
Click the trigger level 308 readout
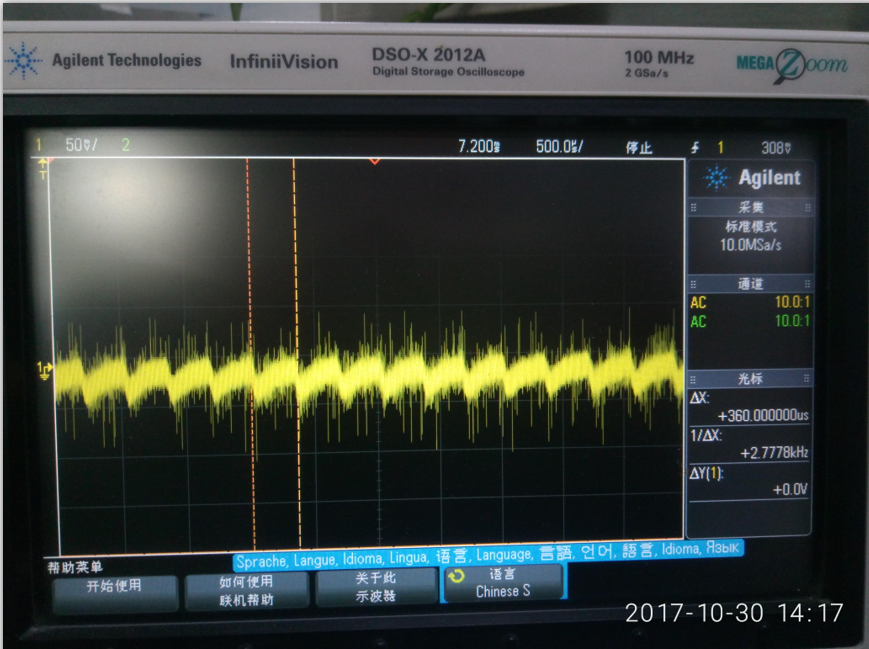776,148
